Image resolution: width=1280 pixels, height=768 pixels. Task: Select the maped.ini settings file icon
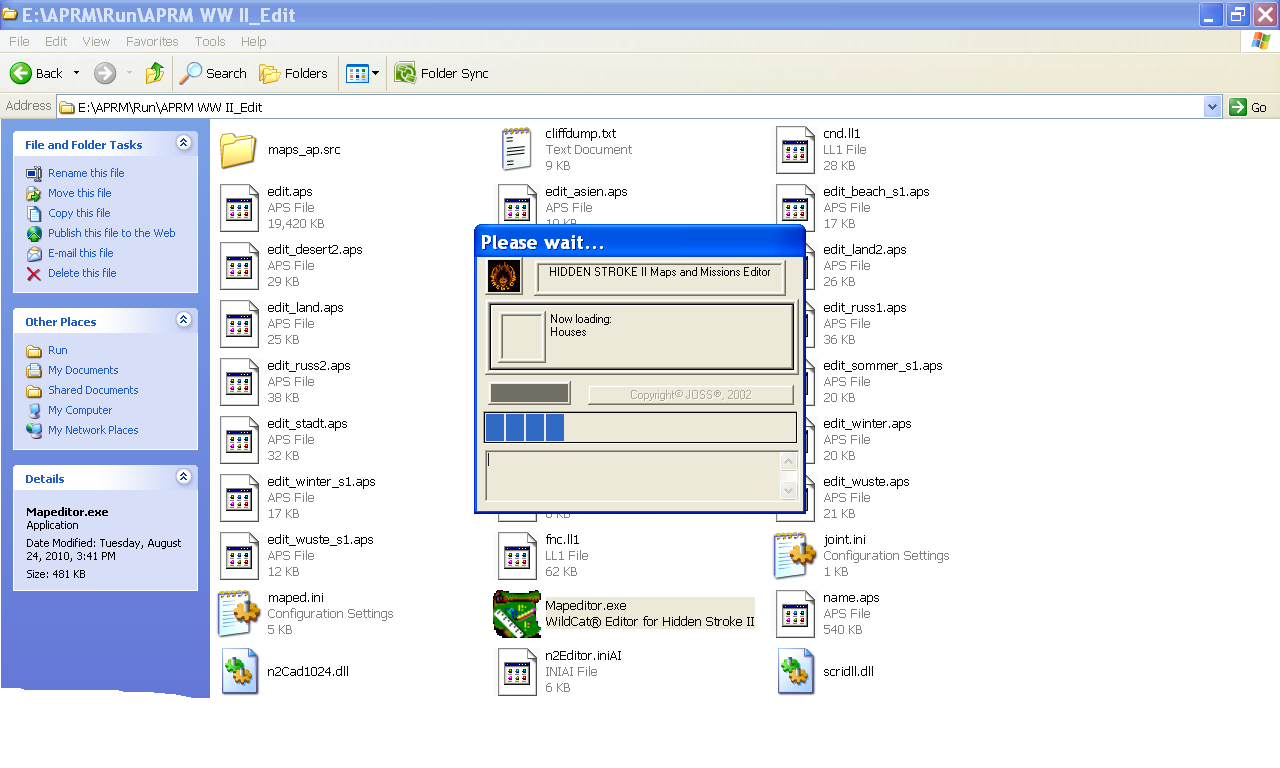(239, 614)
